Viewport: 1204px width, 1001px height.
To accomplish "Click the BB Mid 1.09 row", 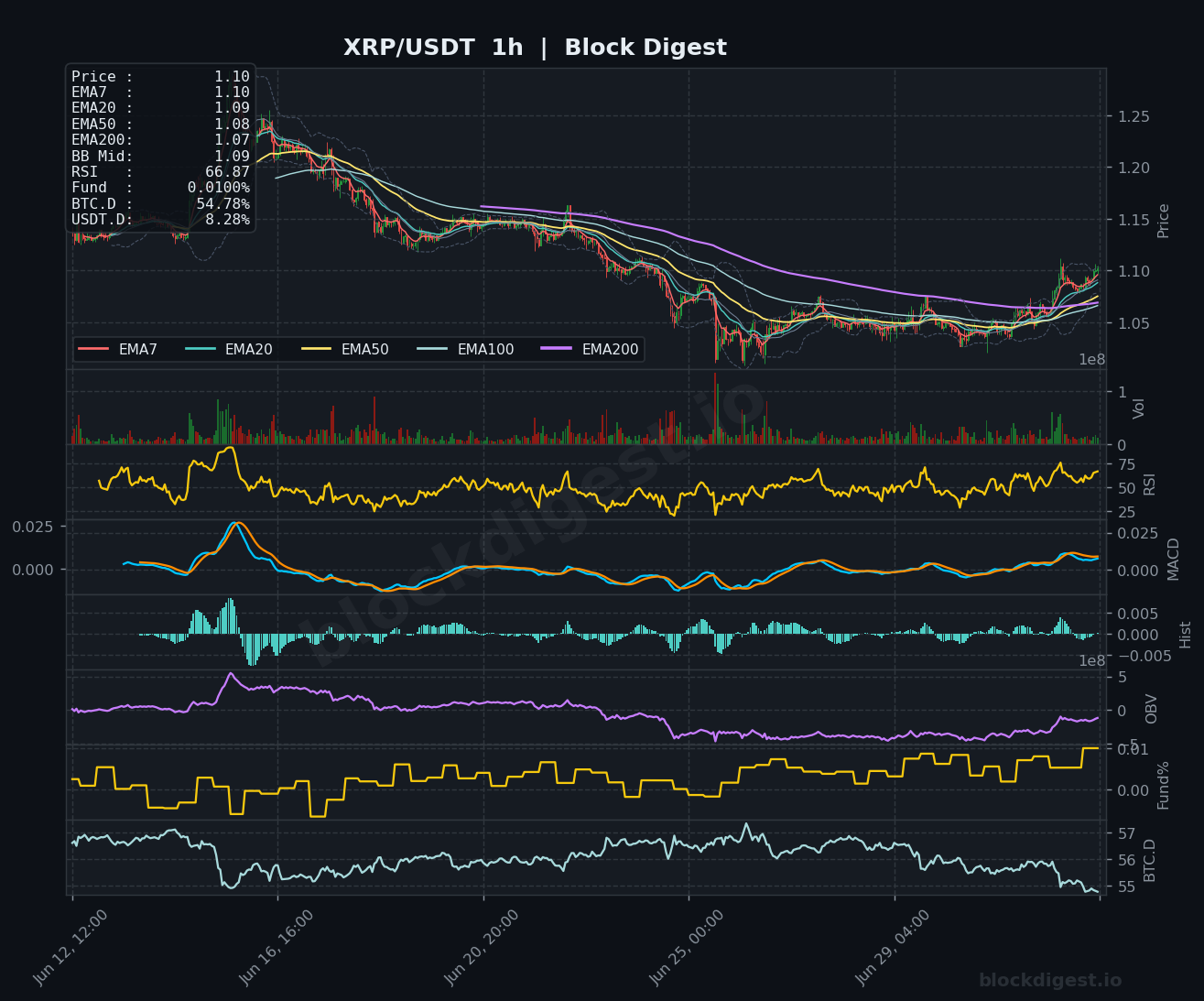I will pos(160,157).
